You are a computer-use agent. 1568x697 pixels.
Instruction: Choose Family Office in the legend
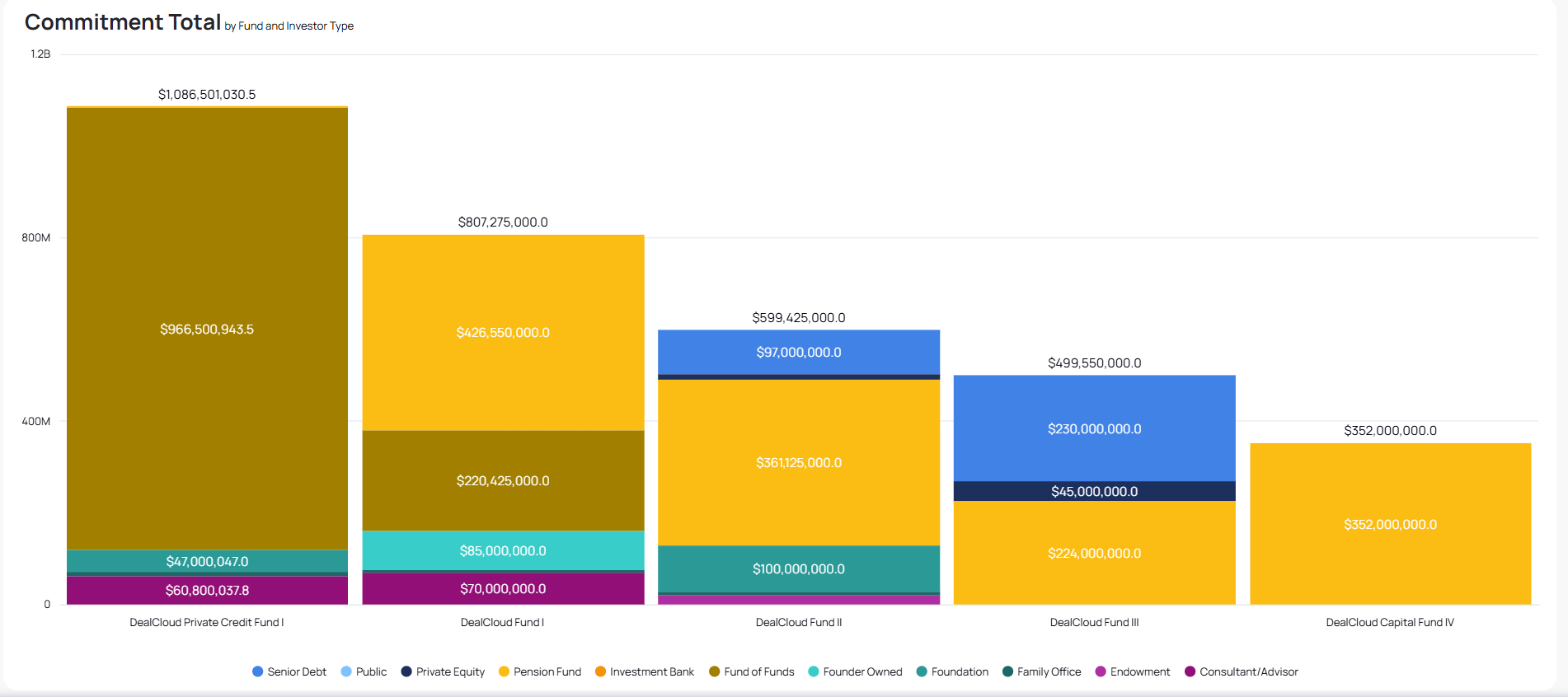click(1042, 671)
